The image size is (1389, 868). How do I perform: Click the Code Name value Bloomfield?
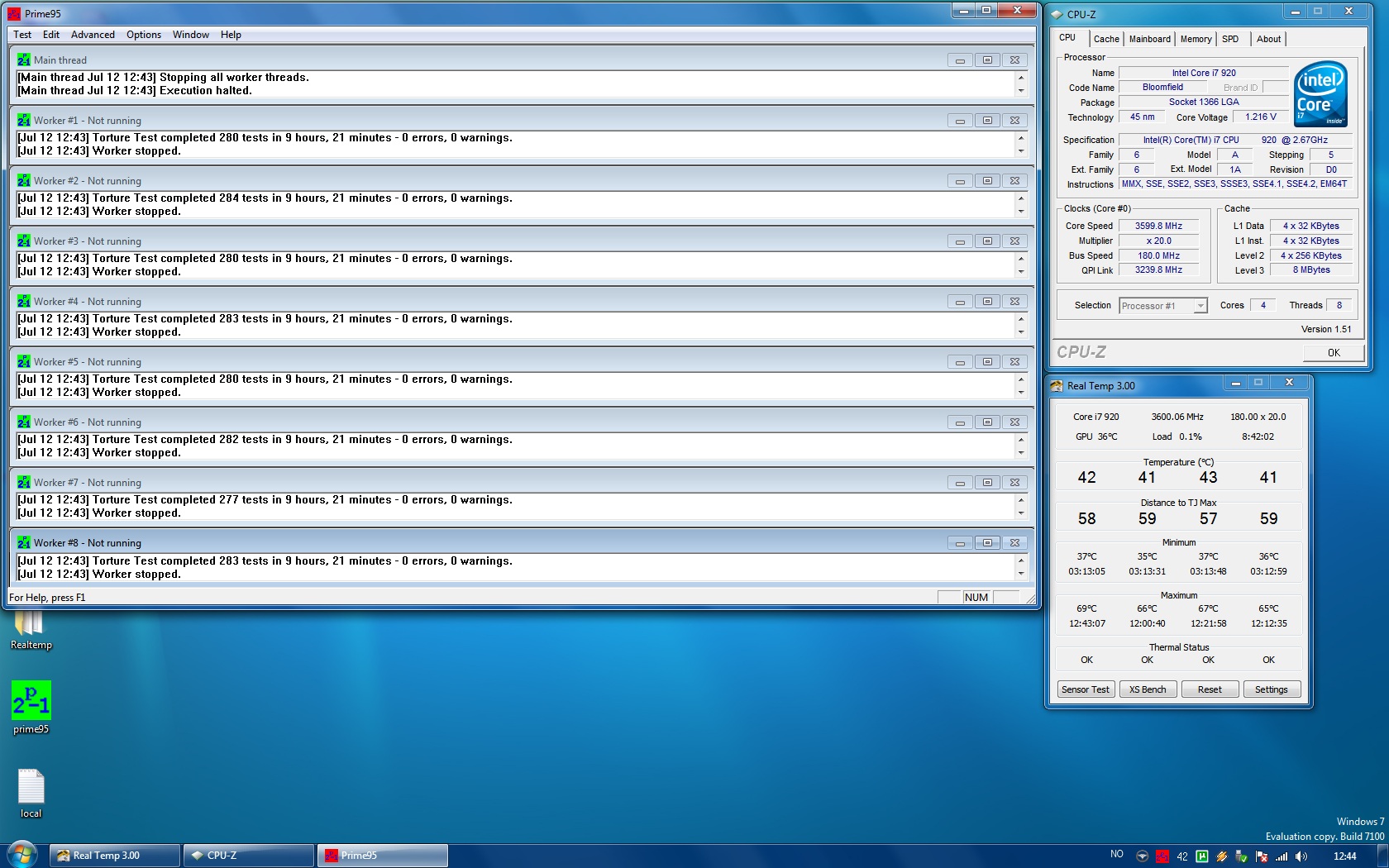(1162, 88)
